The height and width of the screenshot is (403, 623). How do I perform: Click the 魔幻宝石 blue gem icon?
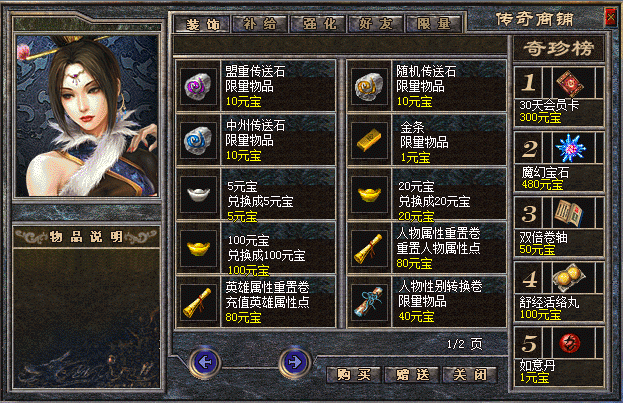(570, 148)
